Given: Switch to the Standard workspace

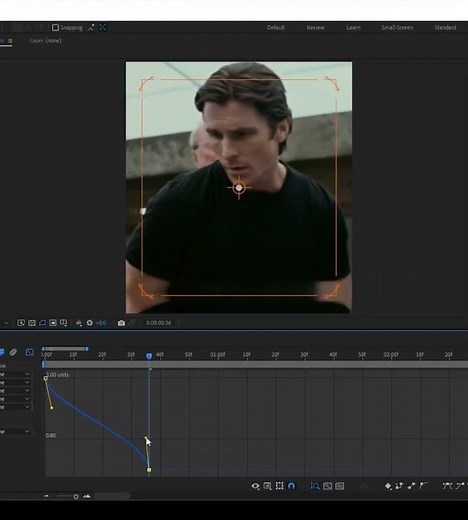Looking at the screenshot, I should pyautogui.click(x=445, y=28).
